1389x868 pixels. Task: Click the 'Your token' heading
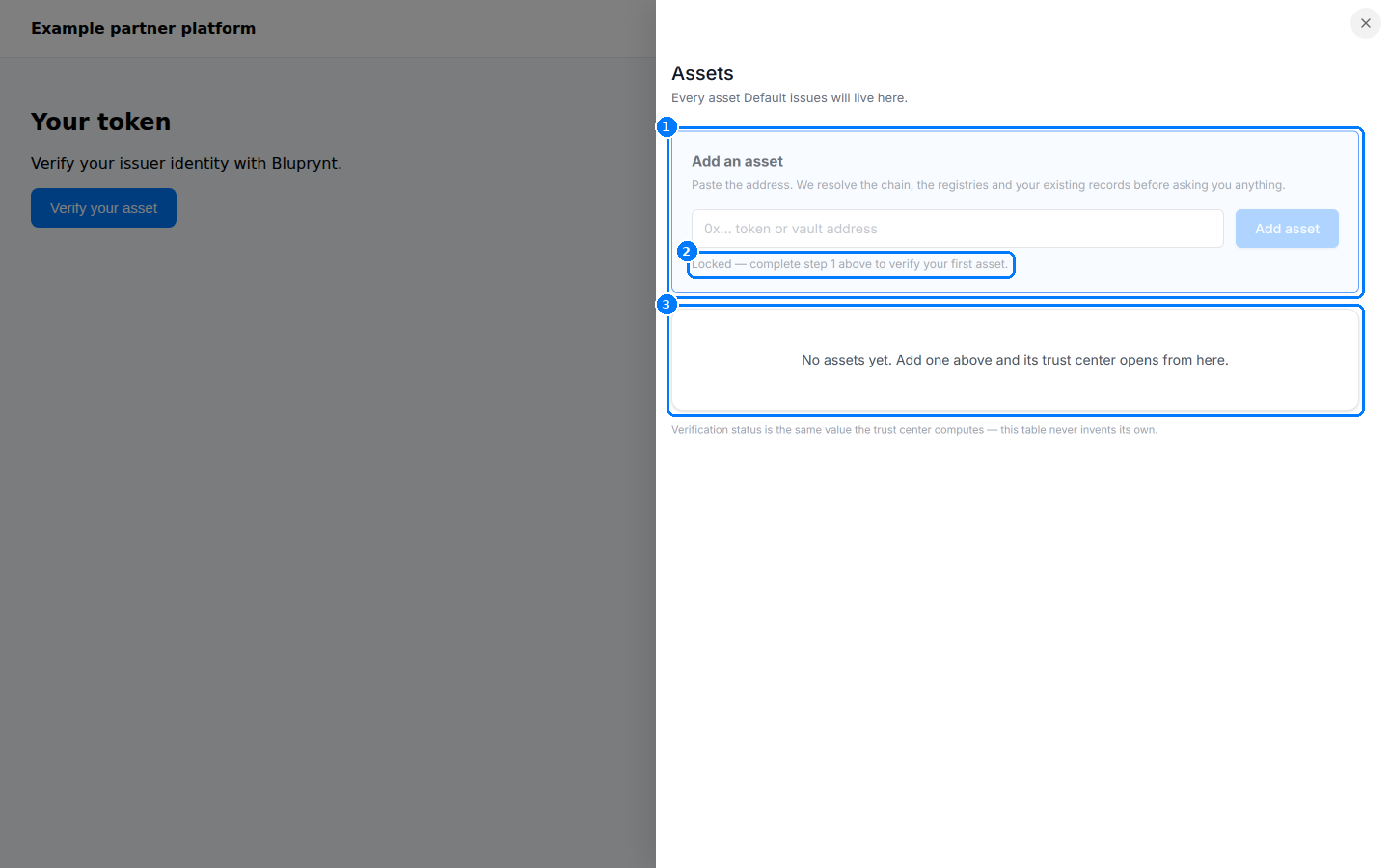click(100, 122)
